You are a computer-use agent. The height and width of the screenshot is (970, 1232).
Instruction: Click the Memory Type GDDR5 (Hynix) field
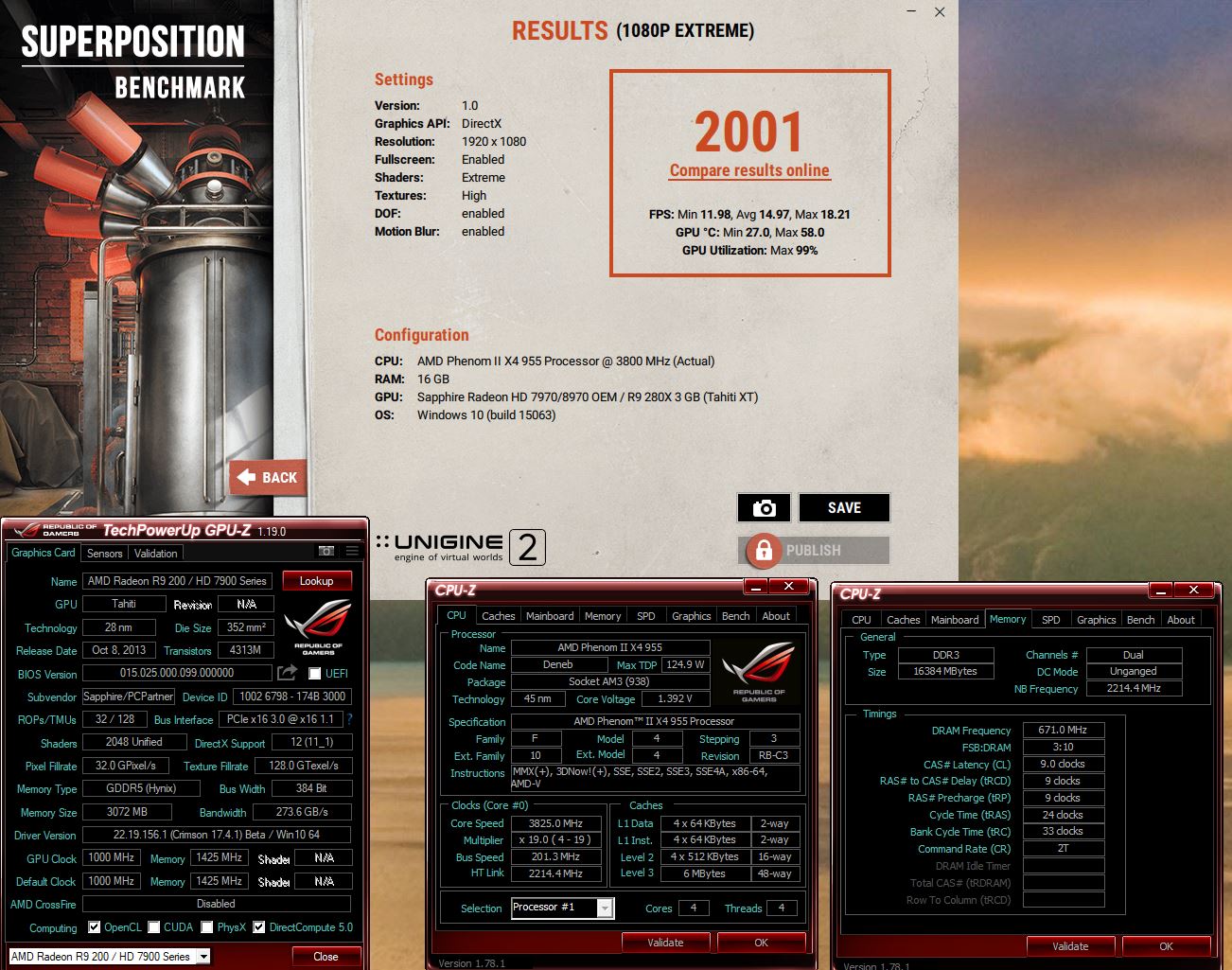click(x=141, y=788)
